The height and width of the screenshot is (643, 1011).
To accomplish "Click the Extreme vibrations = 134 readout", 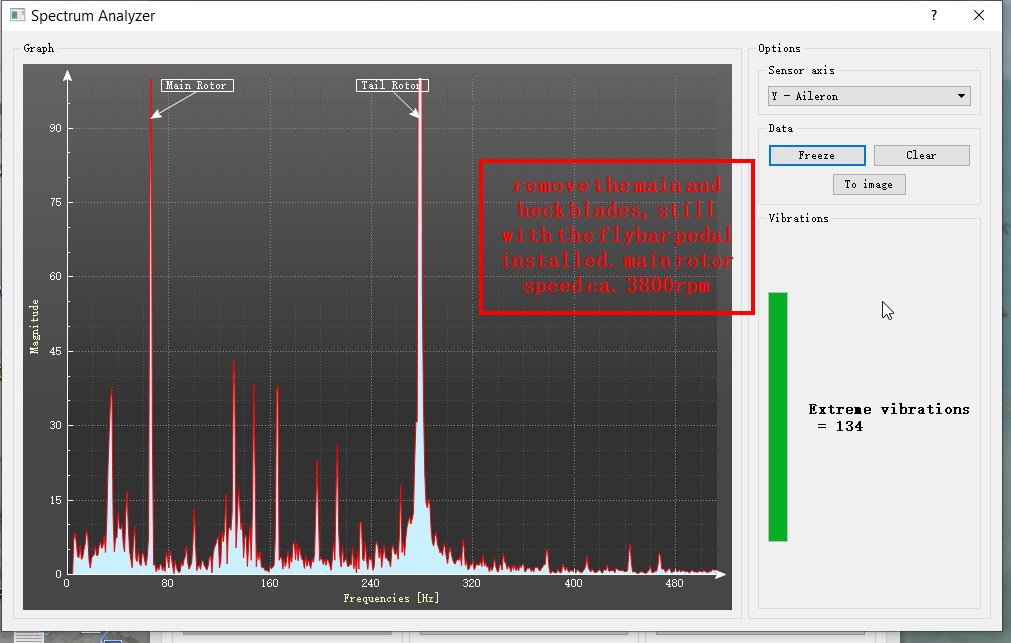I will [x=888, y=417].
